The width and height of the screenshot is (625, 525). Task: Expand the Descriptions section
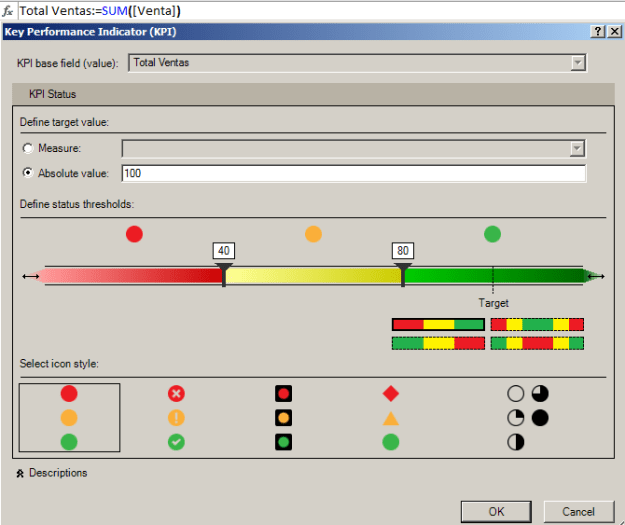[20, 473]
